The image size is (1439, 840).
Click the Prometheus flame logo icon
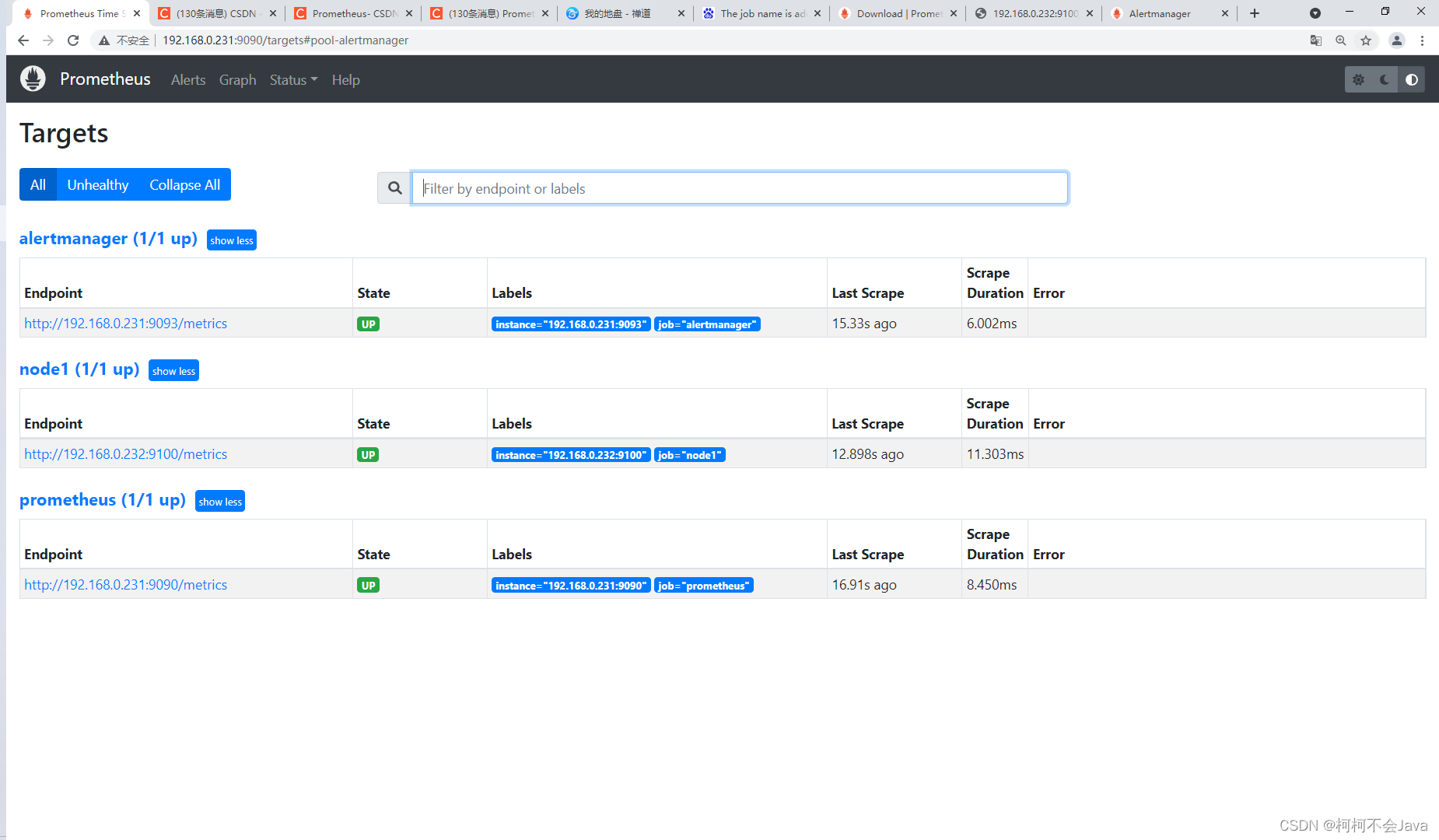[33, 79]
